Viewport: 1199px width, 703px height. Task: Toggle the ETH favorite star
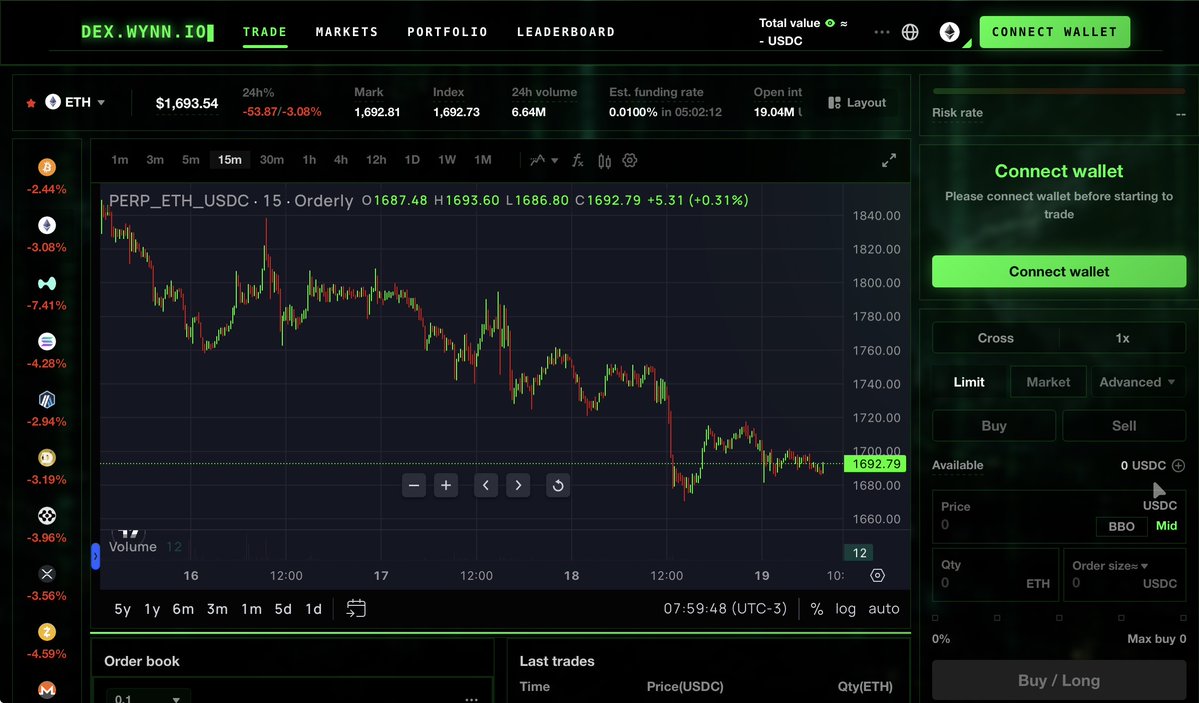[31, 103]
